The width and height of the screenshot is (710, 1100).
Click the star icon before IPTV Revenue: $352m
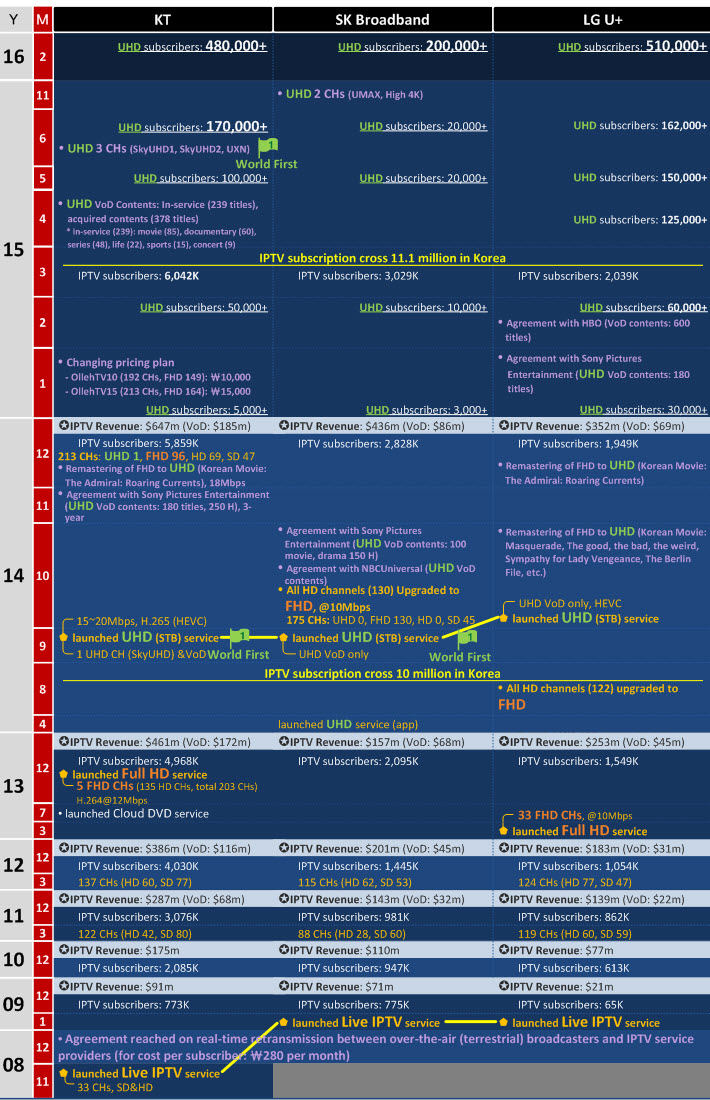coord(504,426)
